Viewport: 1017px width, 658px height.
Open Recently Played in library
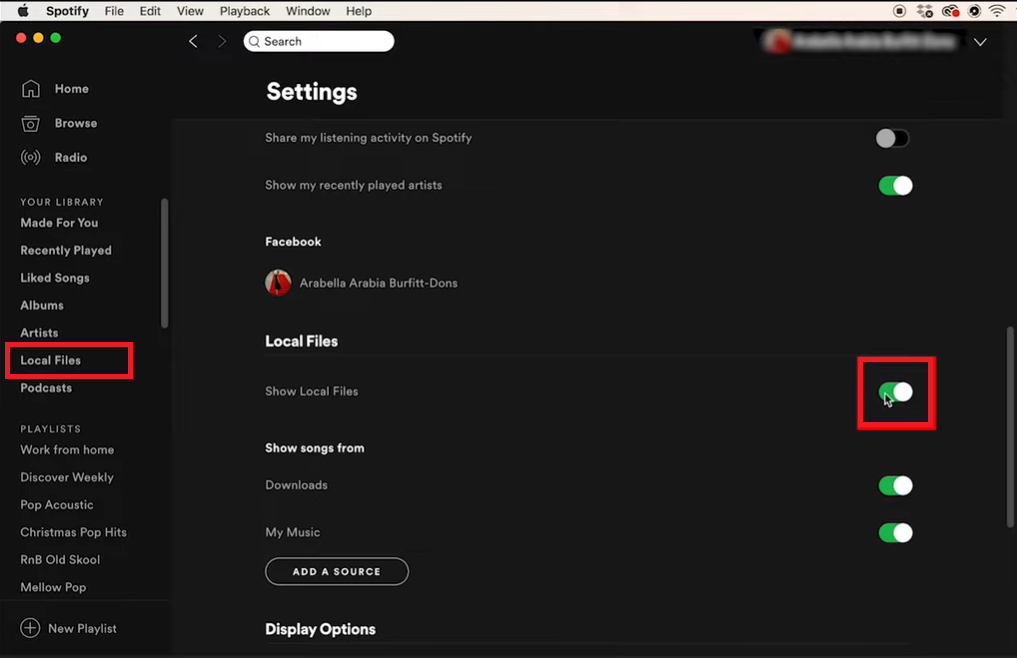[66, 250]
